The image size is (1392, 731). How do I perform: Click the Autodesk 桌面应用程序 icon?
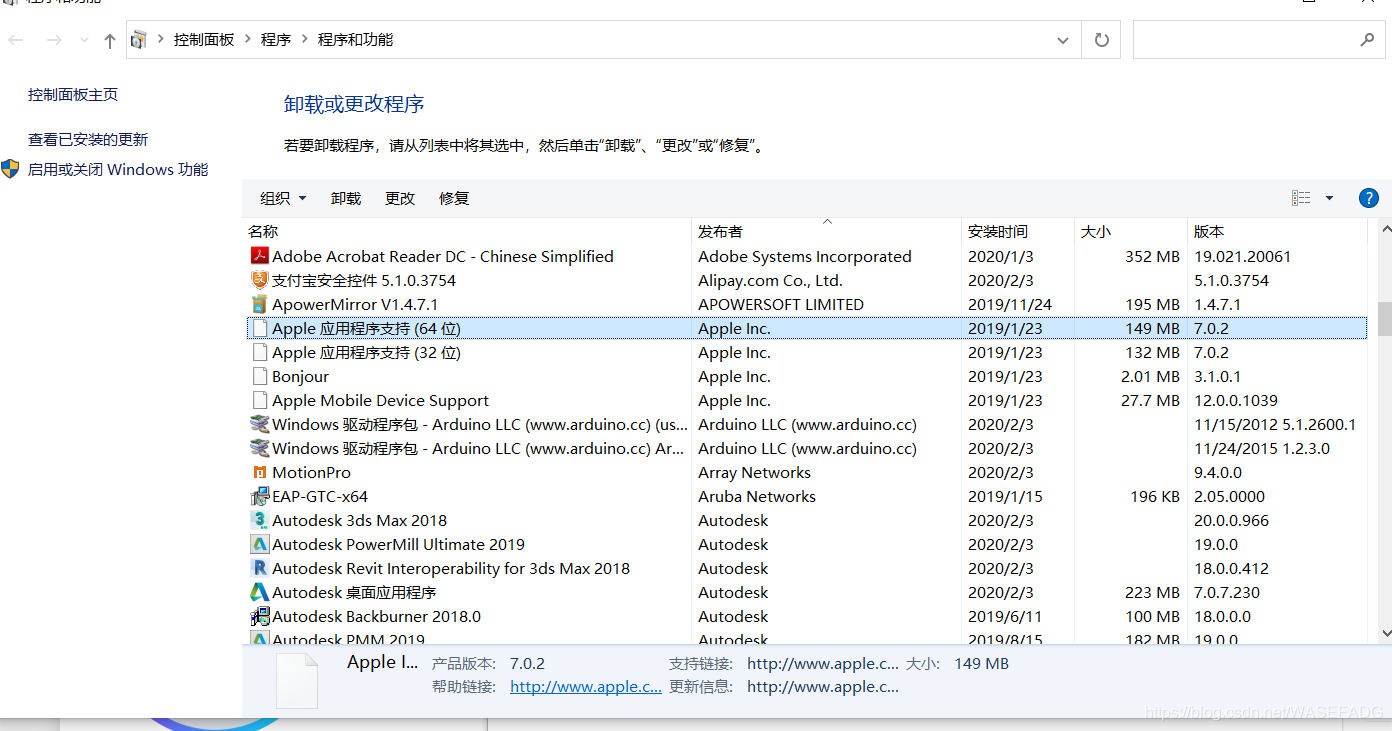pos(260,592)
